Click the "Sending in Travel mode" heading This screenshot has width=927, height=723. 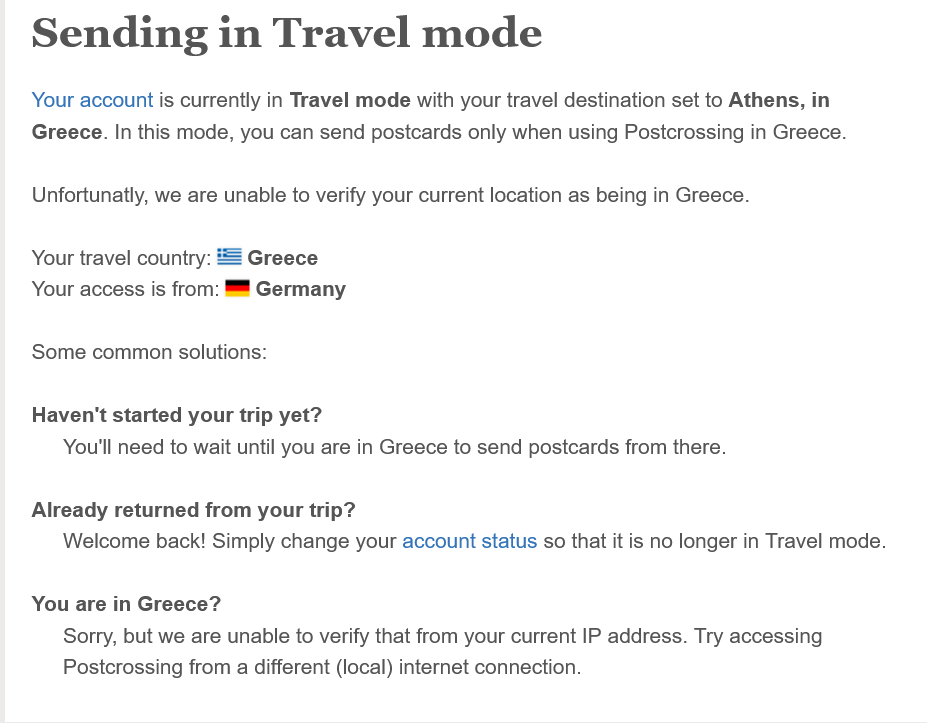coord(287,33)
